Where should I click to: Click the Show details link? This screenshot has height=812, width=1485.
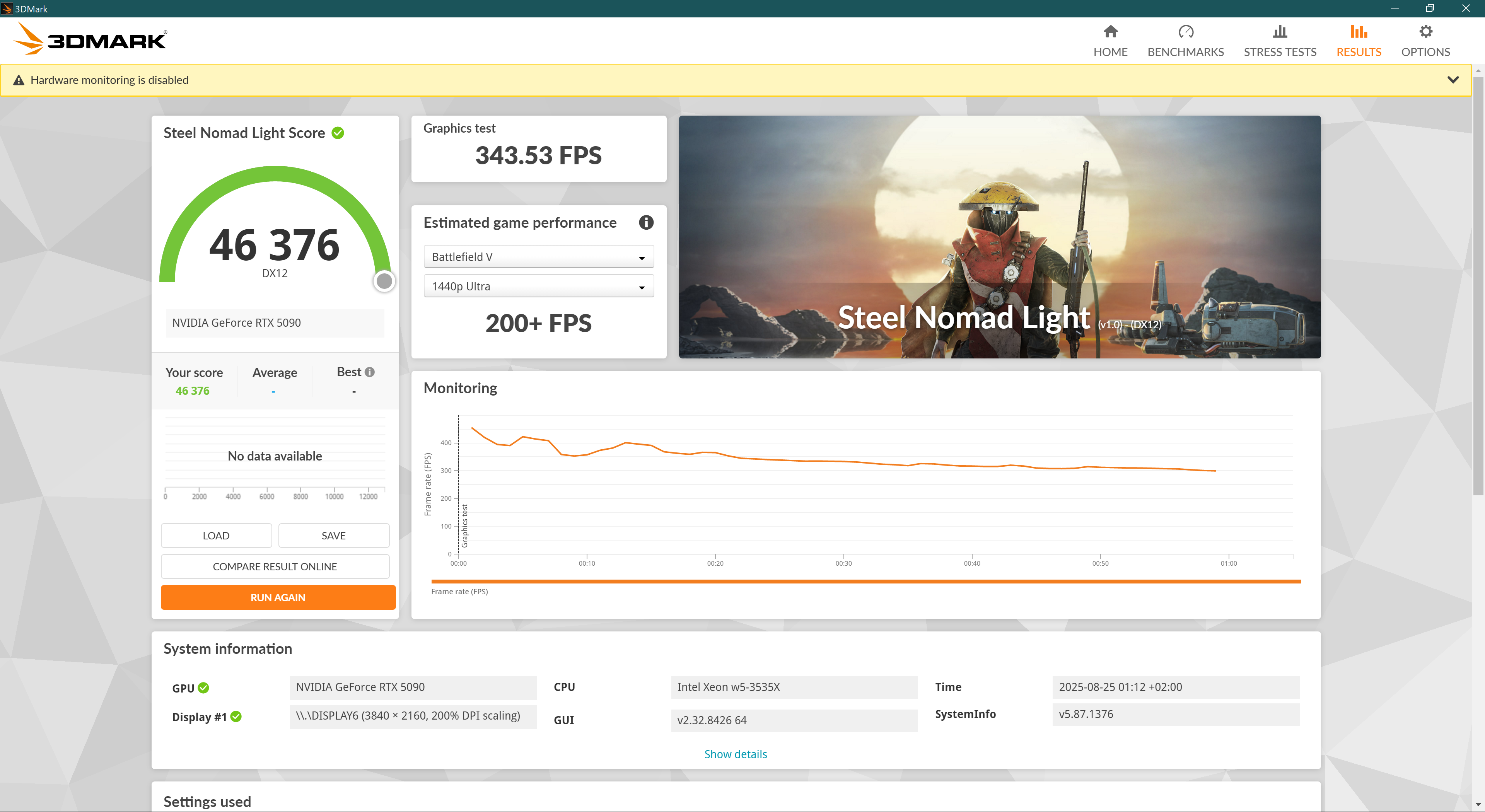pos(736,754)
